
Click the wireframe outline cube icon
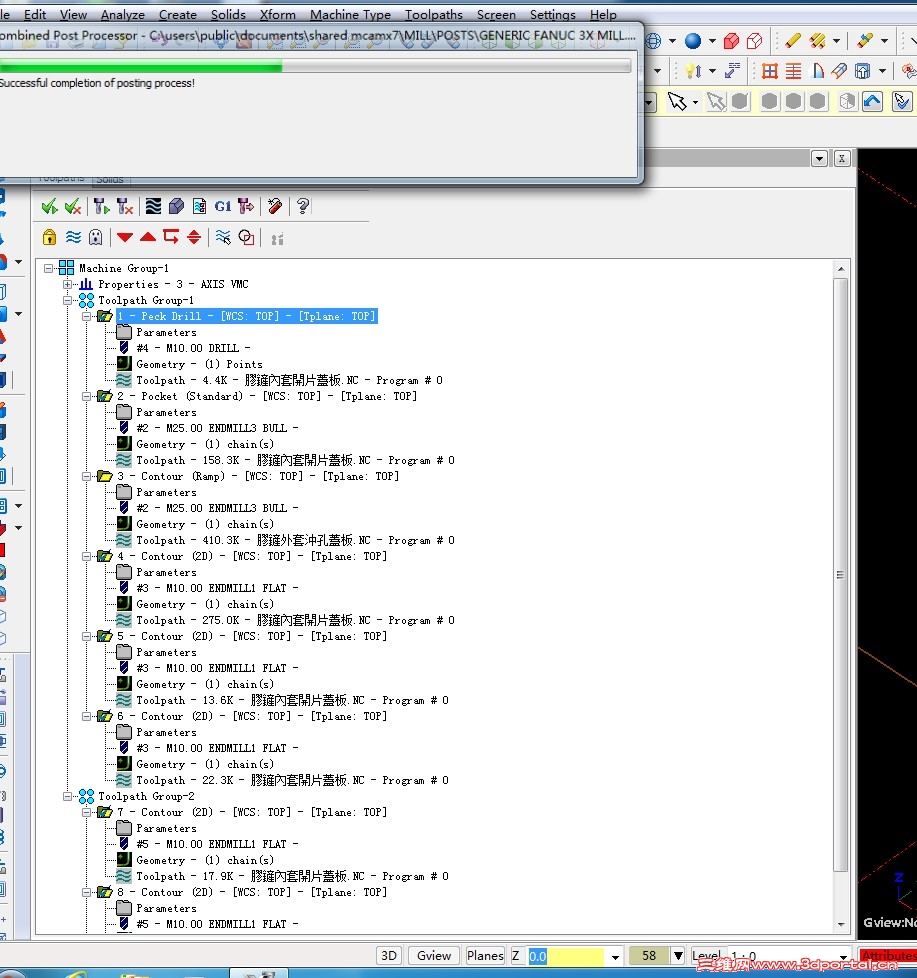755,41
